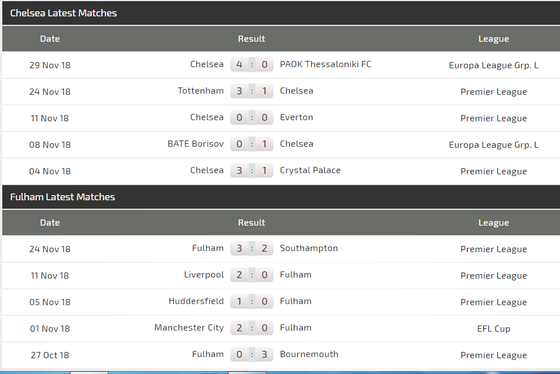Viewport: 560px width, 374px height.
Task: Click the Crystal Palace team name
Action: (x=310, y=170)
